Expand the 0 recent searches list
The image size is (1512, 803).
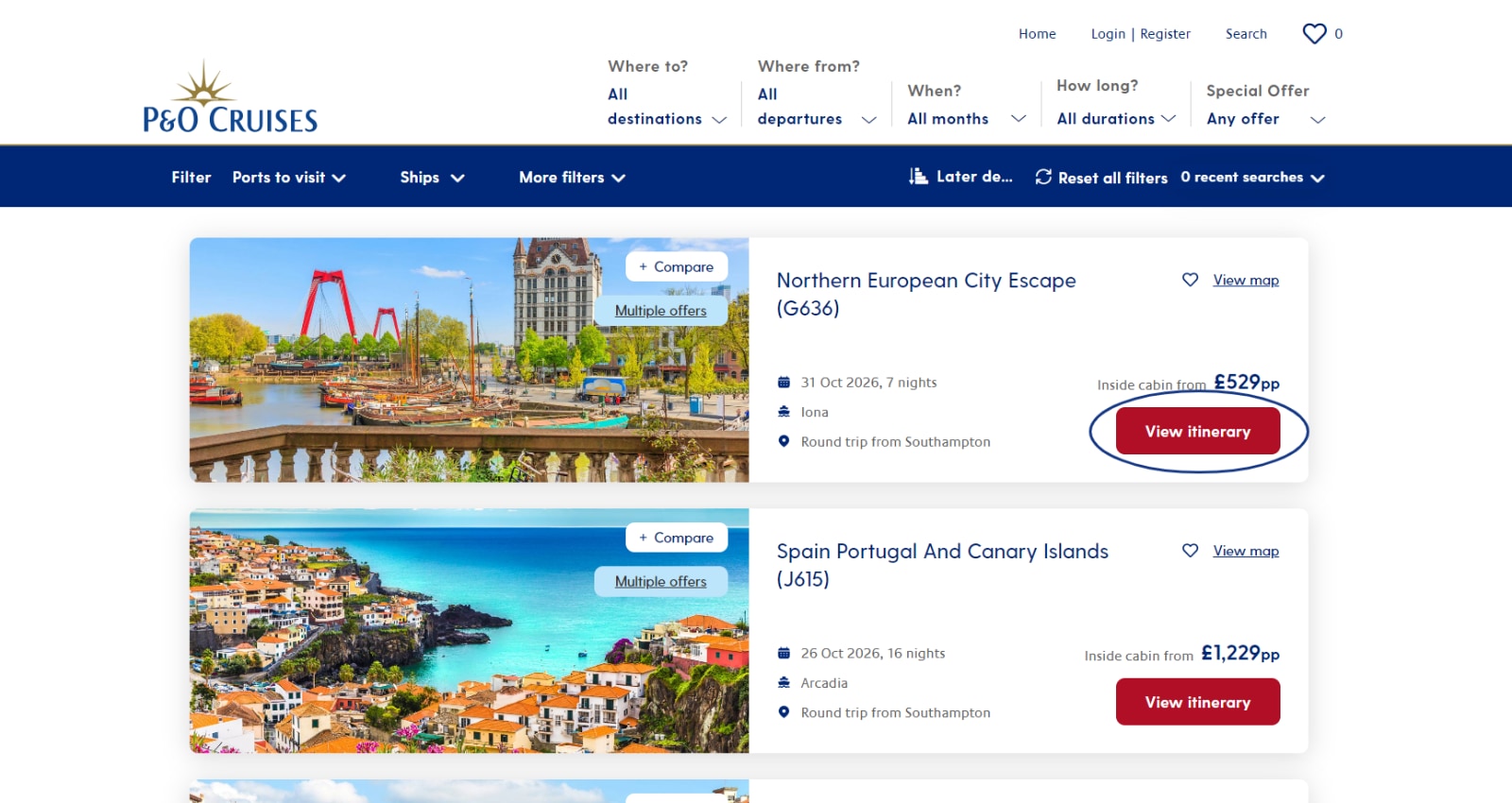[1252, 178]
